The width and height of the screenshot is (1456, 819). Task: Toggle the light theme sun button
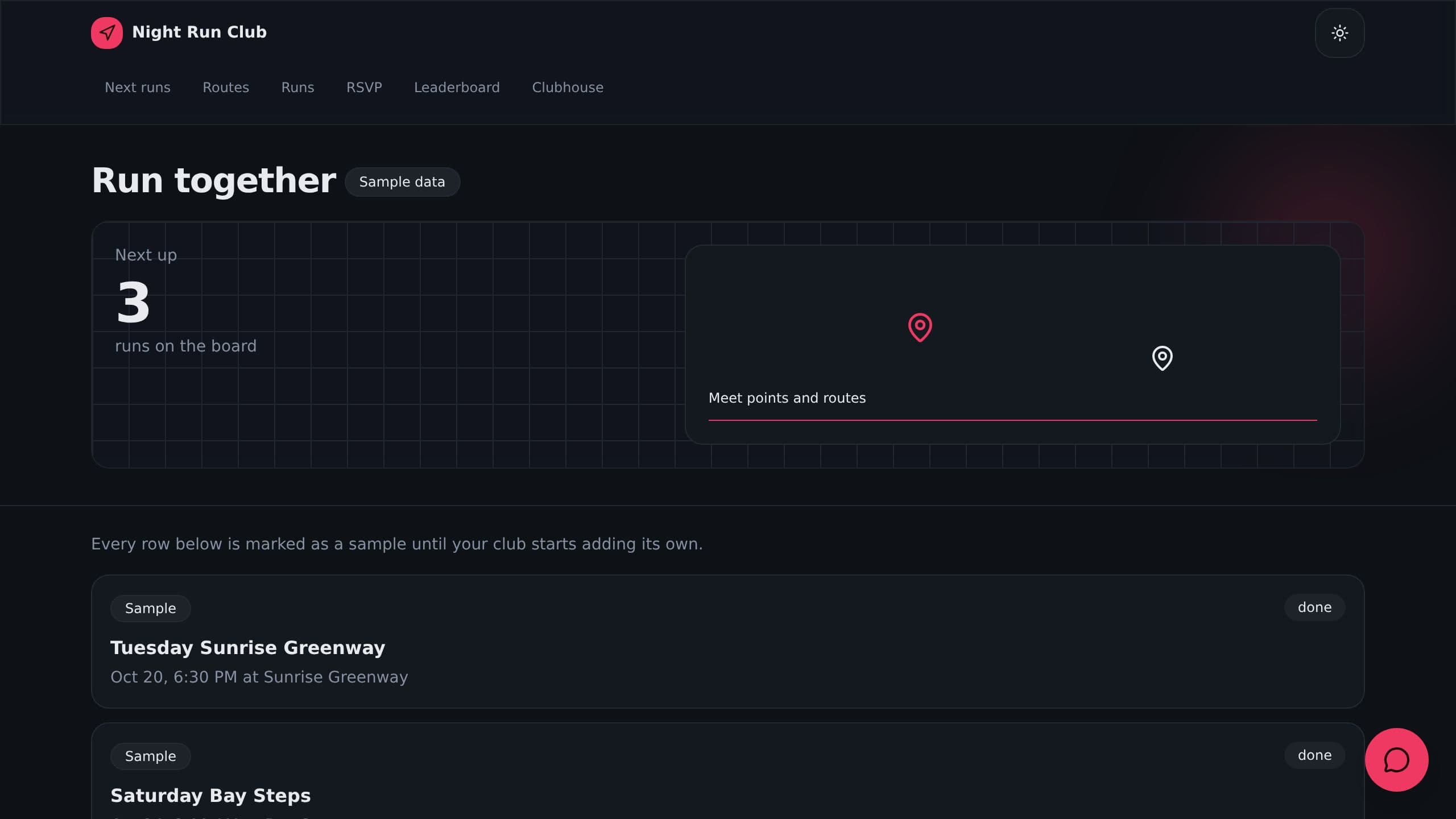(x=1339, y=33)
